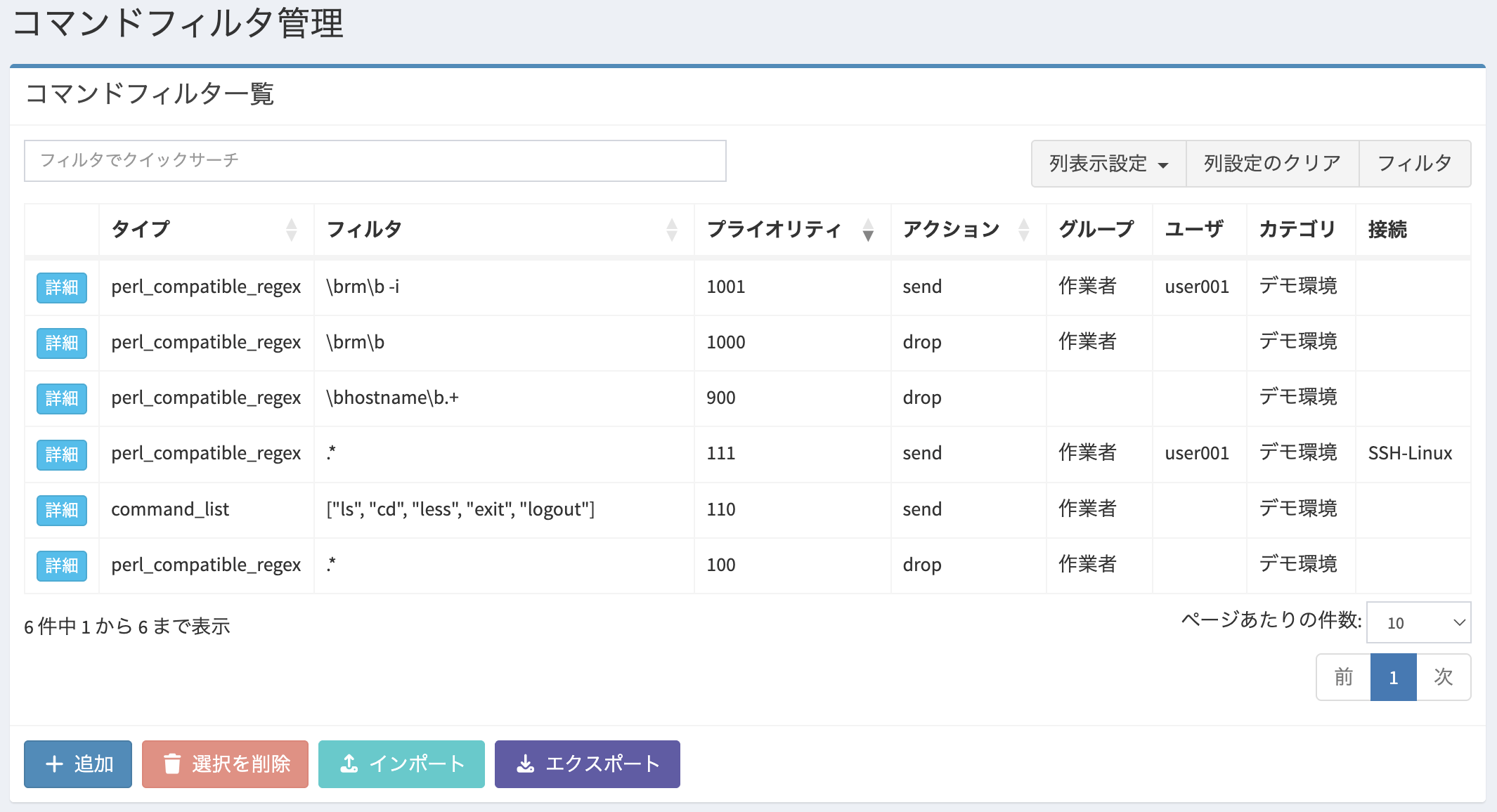Click trash icon on 選択を削除 button
The image size is (1497, 812).
coord(172,764)
